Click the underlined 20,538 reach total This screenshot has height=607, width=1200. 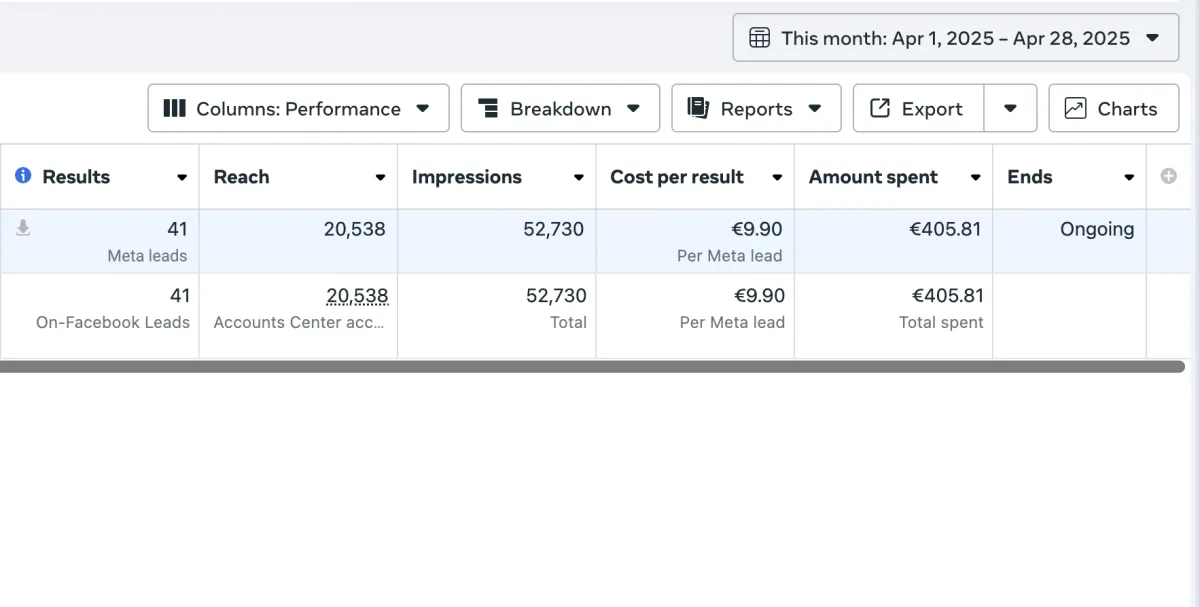(357, 296)
